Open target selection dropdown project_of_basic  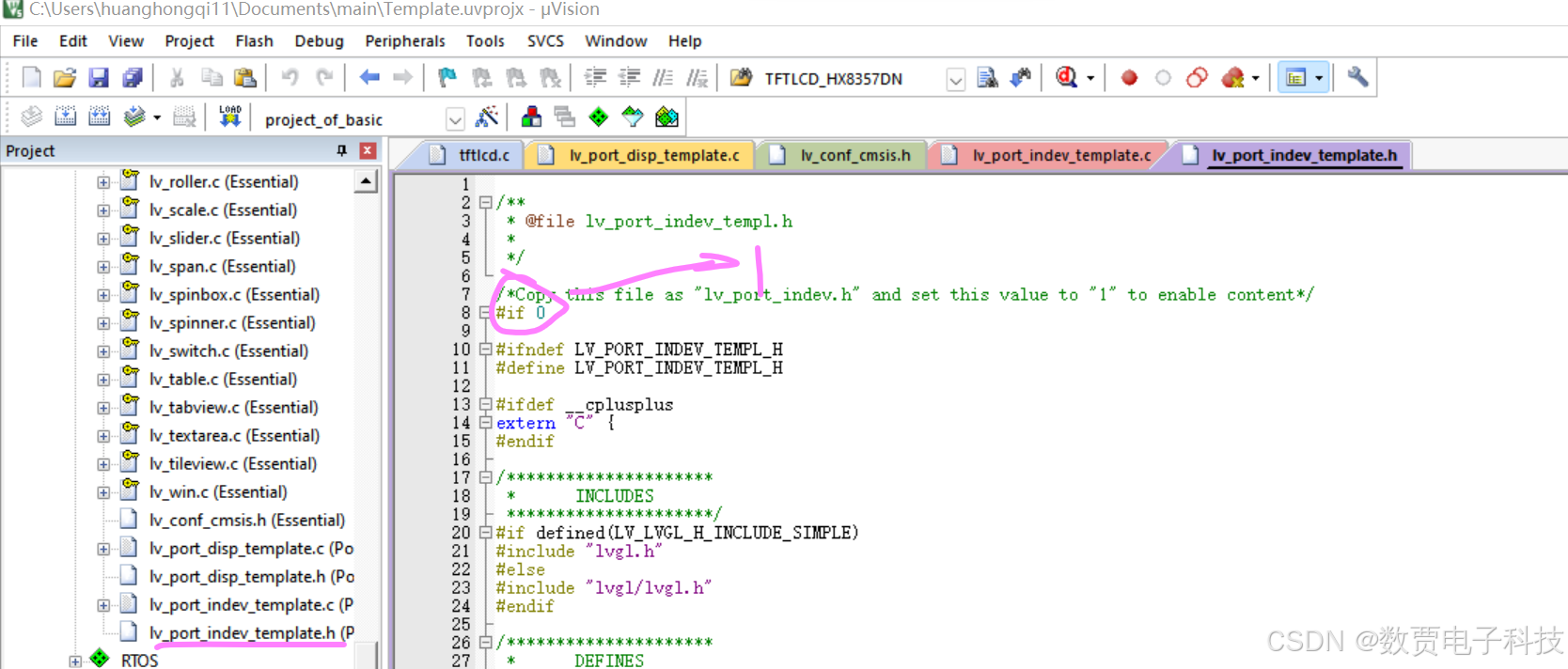tap(455, 119)
